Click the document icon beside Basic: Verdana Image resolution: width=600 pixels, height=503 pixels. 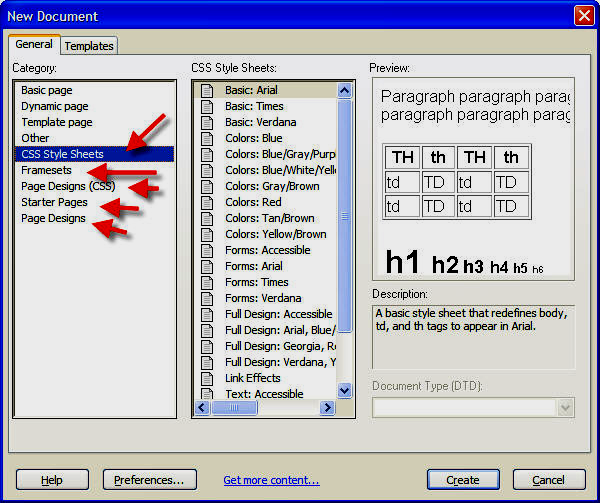pyautogui.click(x=207, y=122)
